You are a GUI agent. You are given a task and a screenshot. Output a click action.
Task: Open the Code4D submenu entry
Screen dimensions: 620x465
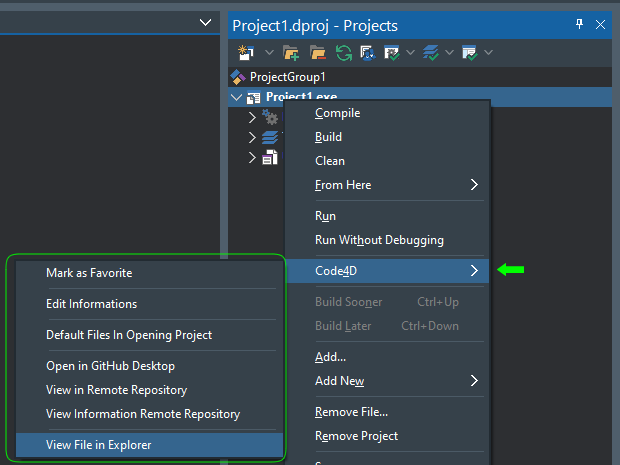(x=388, y=271)
